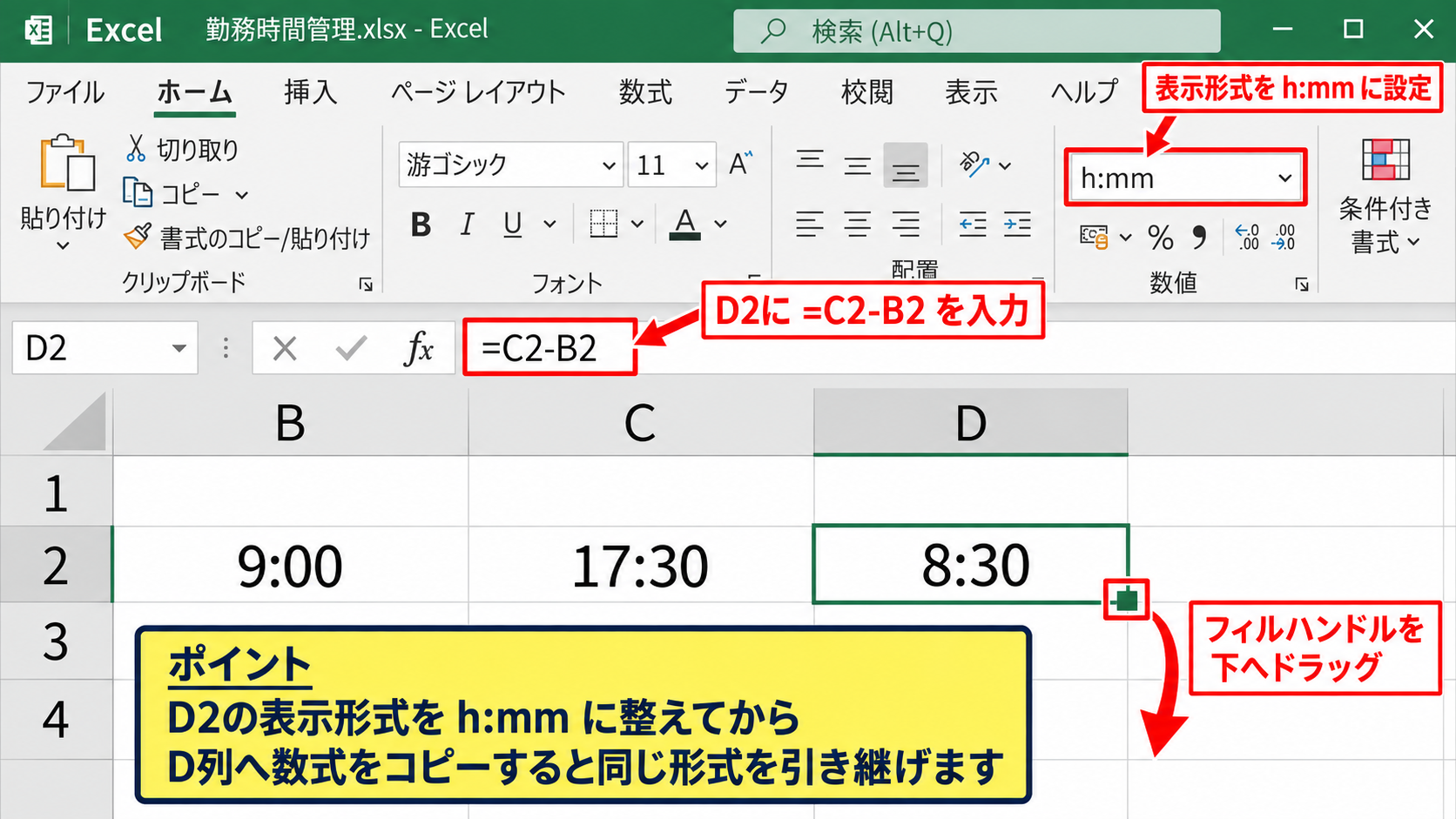
Task: Decrease decimal places icon
Action: click(x=1284, y=237)
